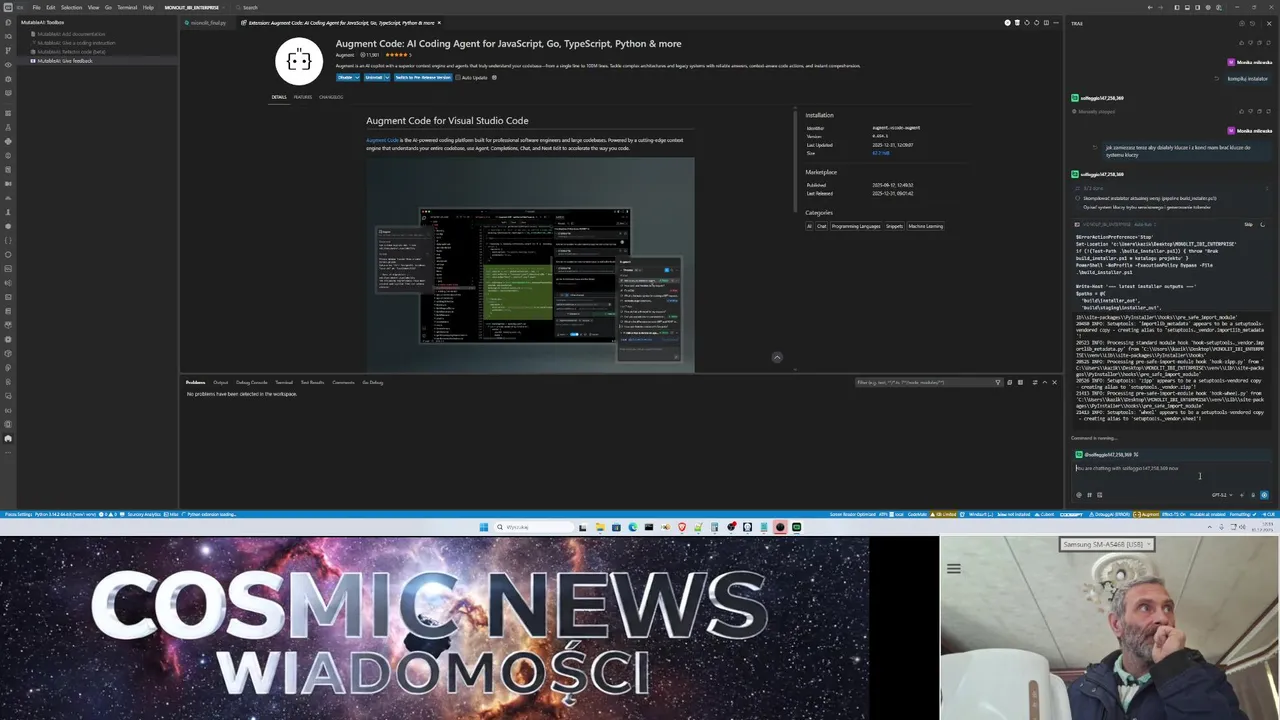This screenshot has width=1280, height=720.
Task: Click Switch to Pre-Release Version button
Action: pyautogui.click(x=422, y=77)
